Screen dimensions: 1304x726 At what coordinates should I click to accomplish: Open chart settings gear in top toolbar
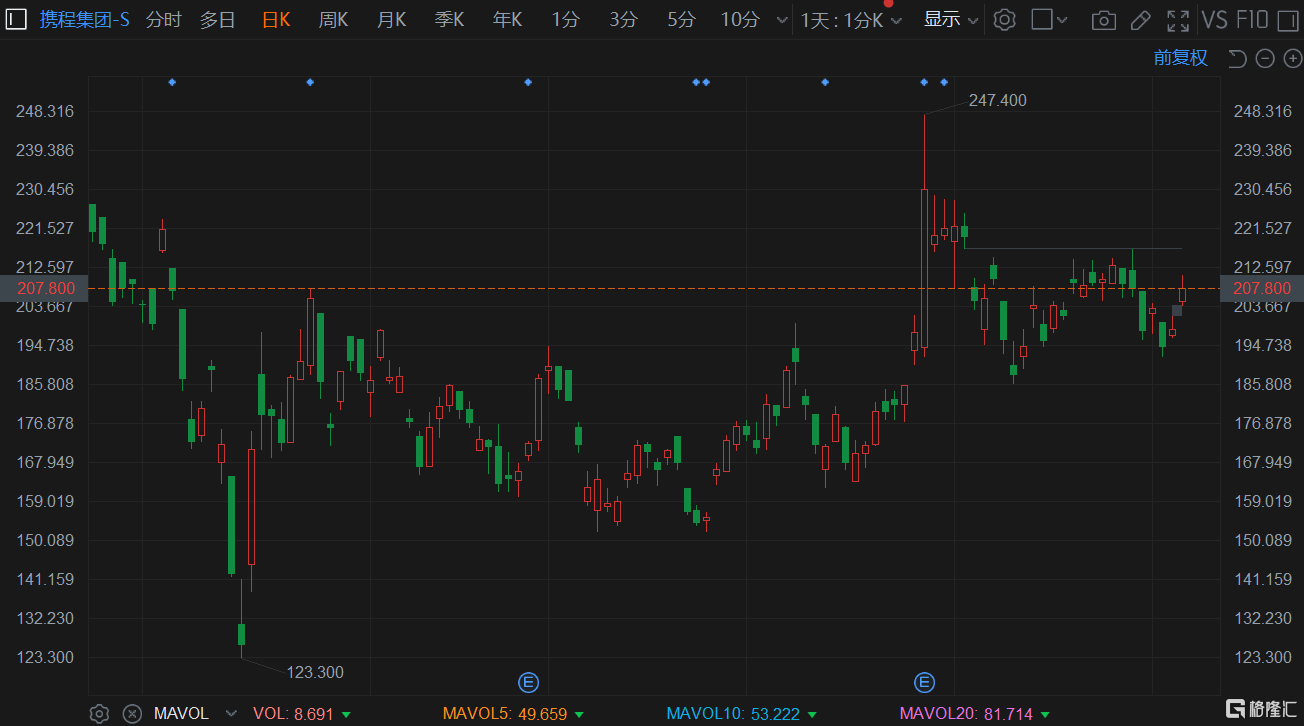[x=1005, y=20]
